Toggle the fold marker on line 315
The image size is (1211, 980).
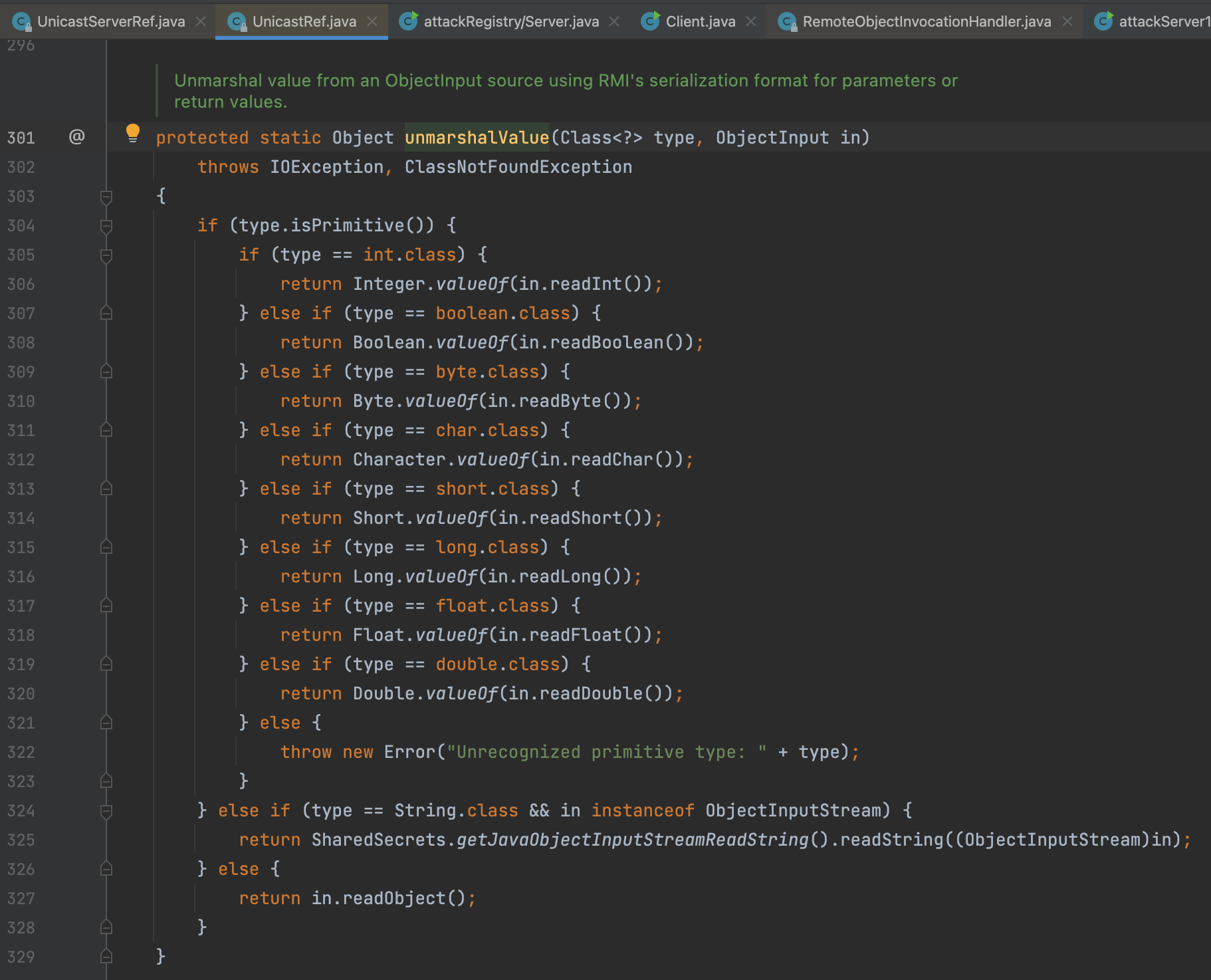point(106,547)
